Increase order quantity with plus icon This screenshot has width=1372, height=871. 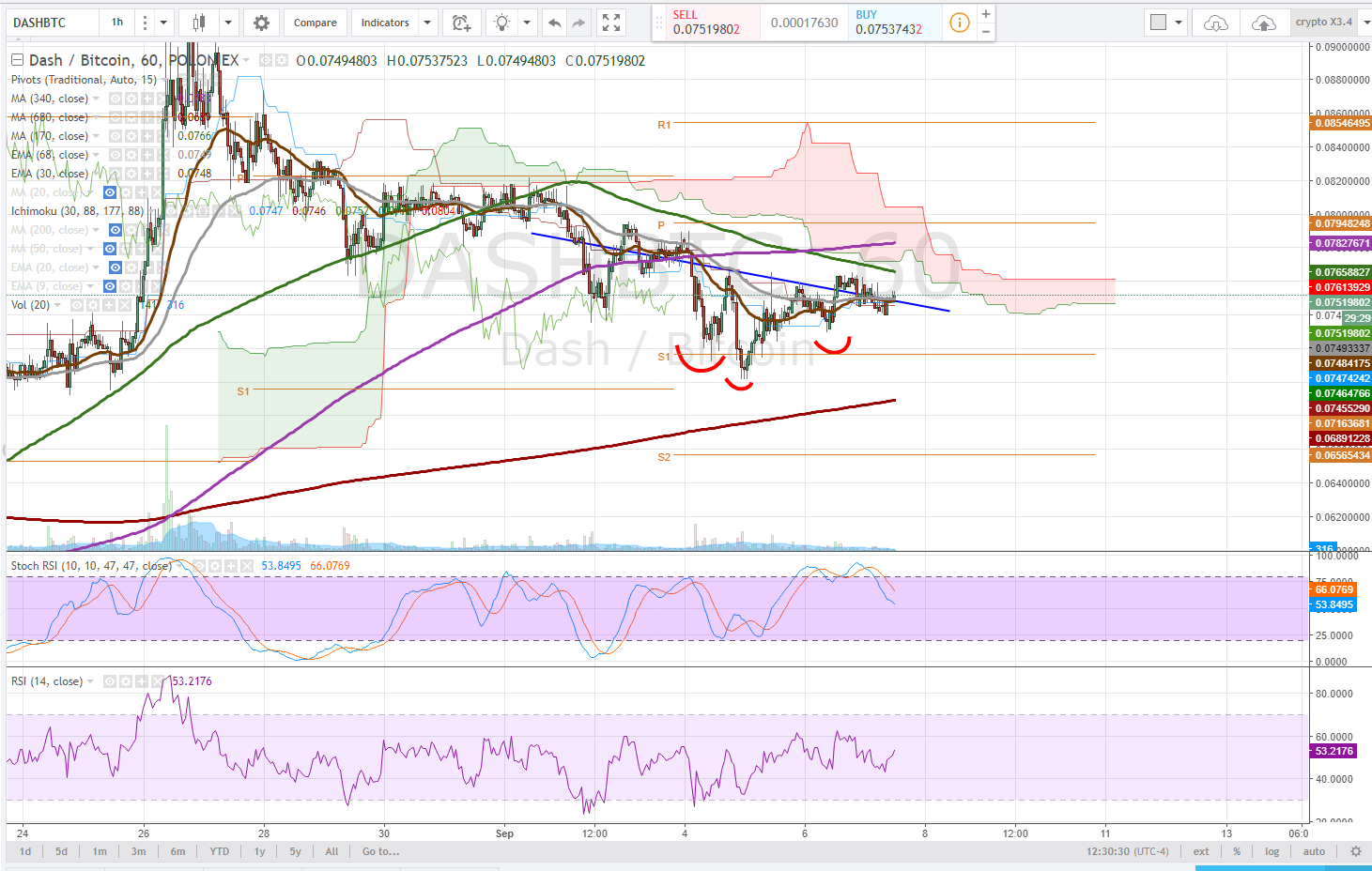[x=986, y=14]
